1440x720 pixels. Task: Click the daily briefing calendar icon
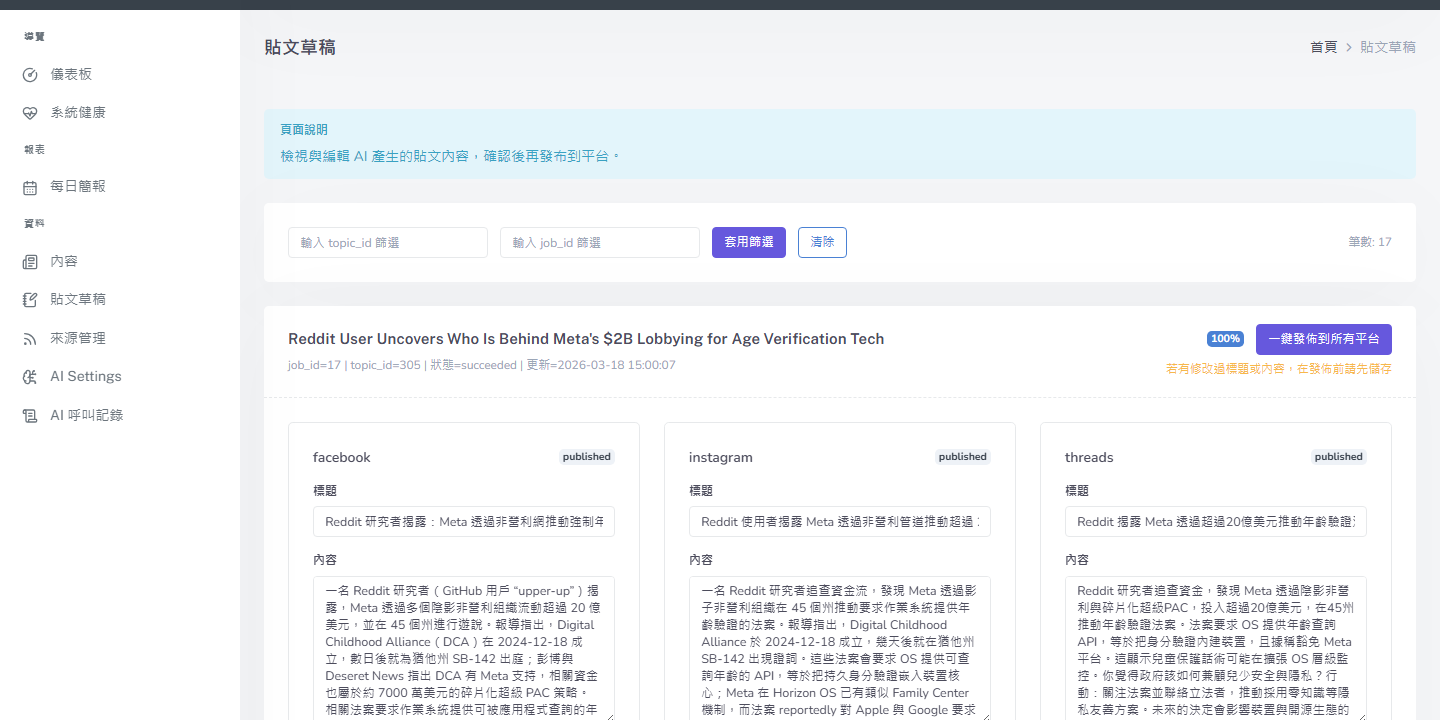[30, 187]
